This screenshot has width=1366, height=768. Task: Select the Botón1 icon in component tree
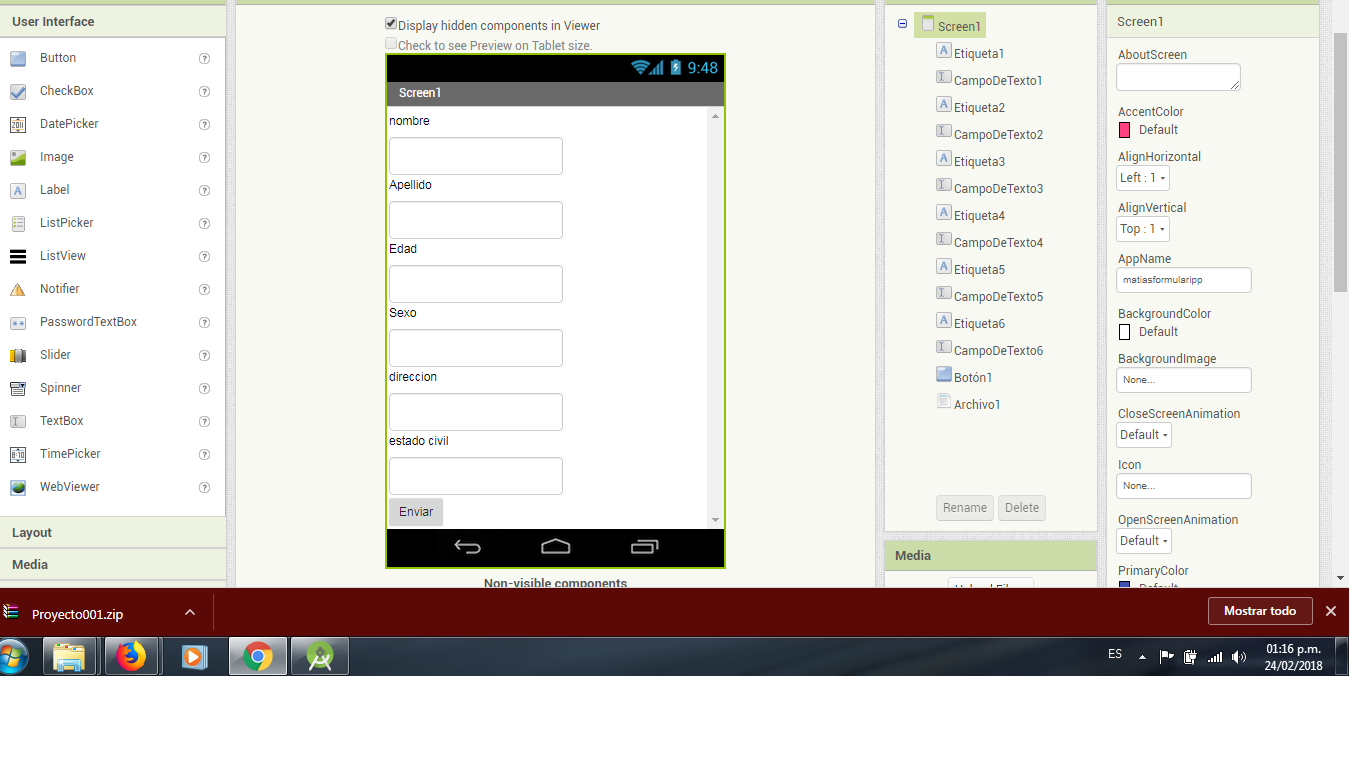pyautogui.click(x=943, y=374)
